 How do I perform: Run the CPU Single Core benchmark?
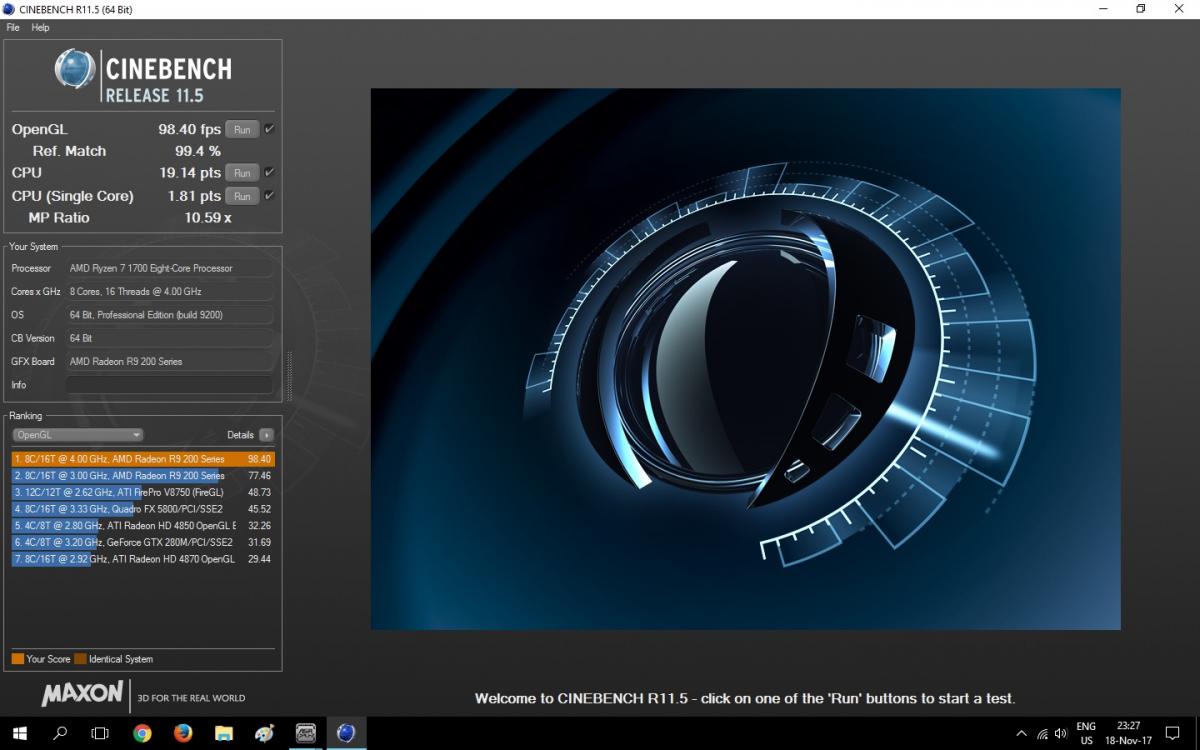pos(242,196)
